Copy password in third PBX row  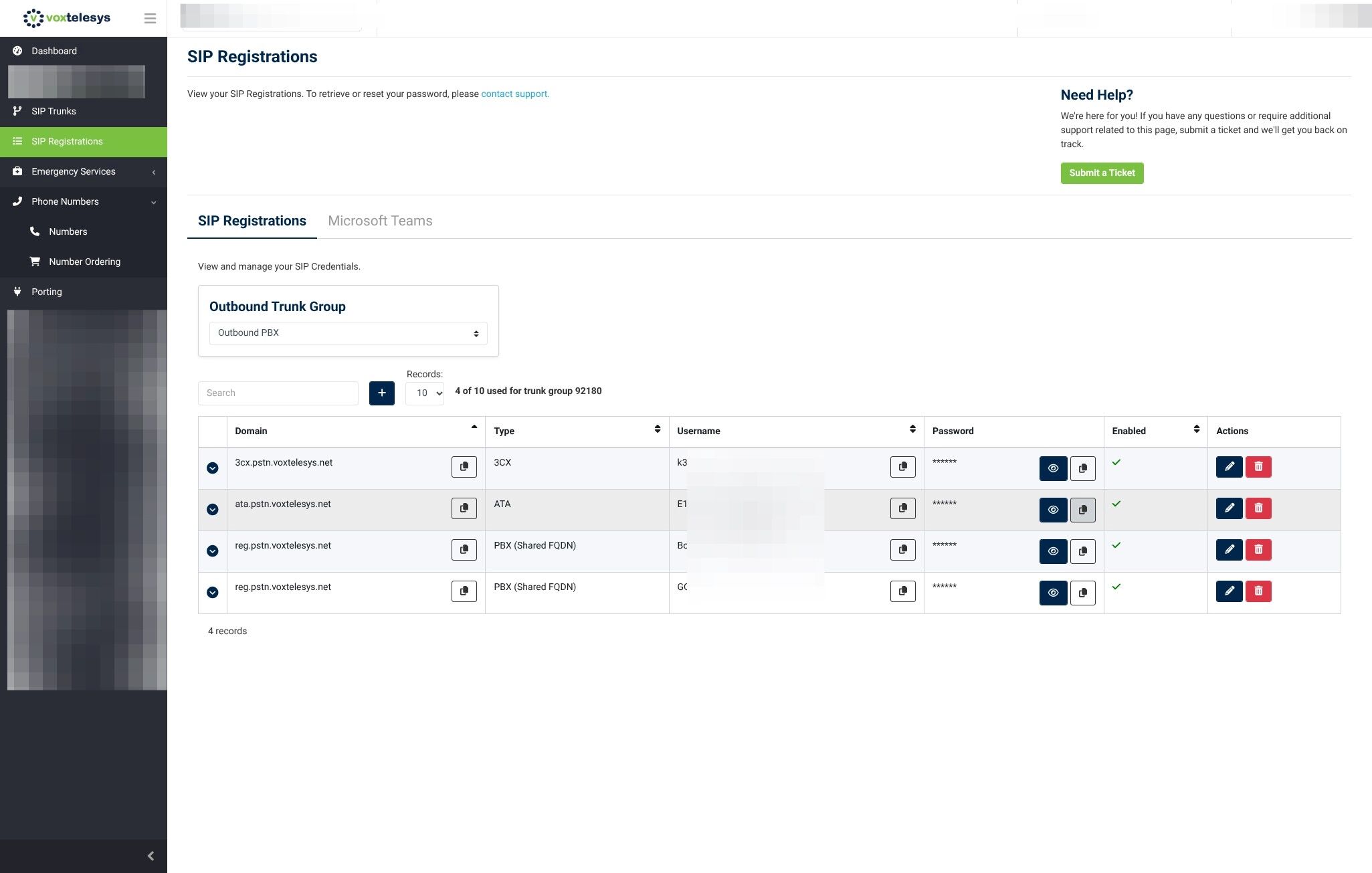1082,551
